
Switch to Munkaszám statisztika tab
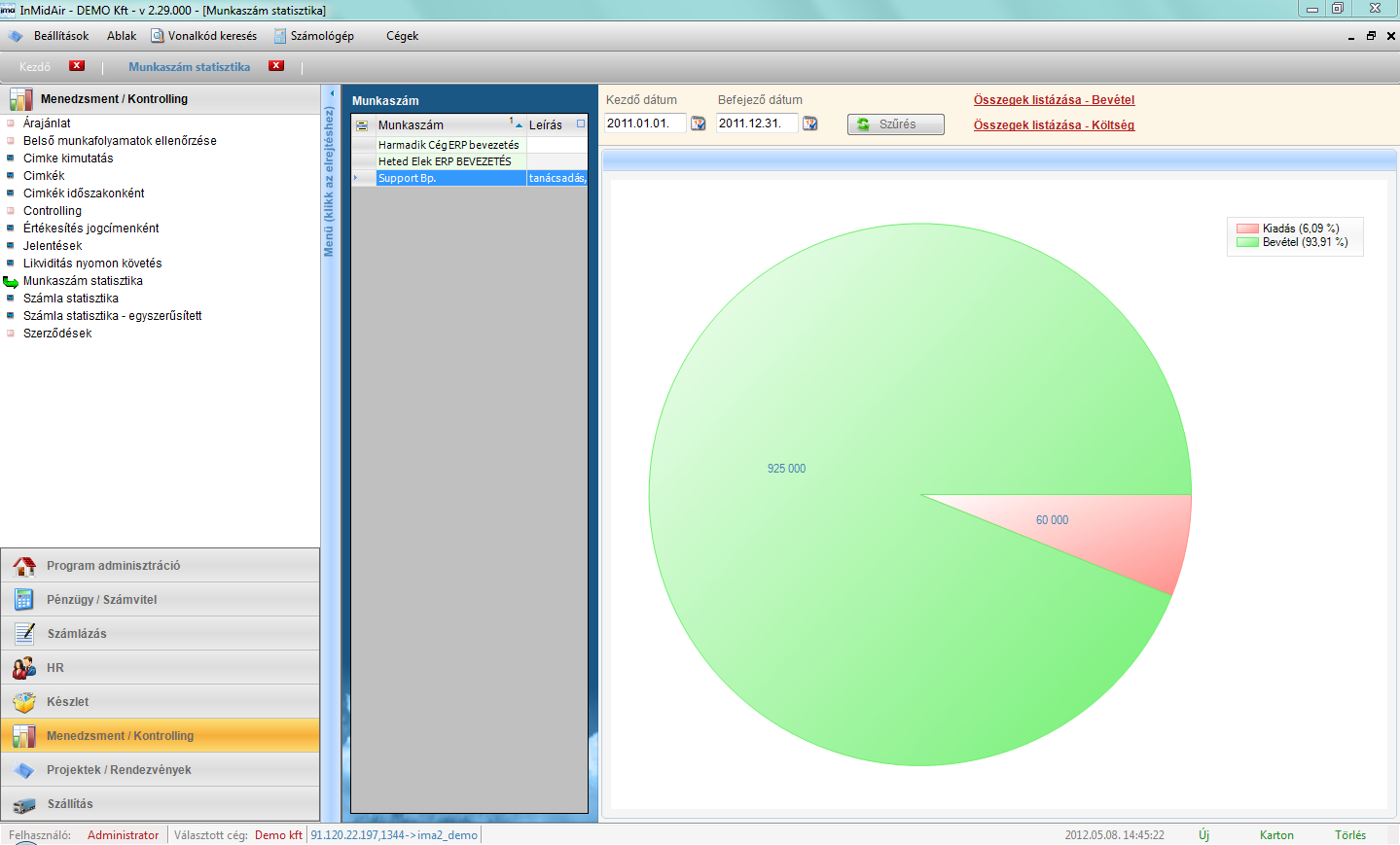click(189, 67)
